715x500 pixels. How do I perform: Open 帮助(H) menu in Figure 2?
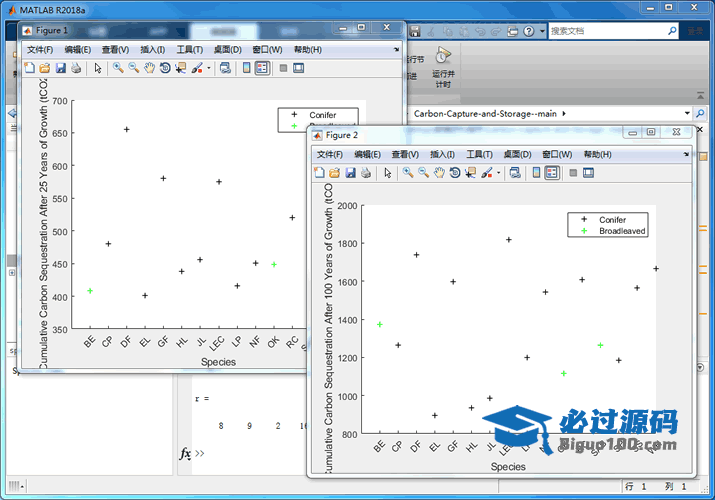[x=597, y=155]
